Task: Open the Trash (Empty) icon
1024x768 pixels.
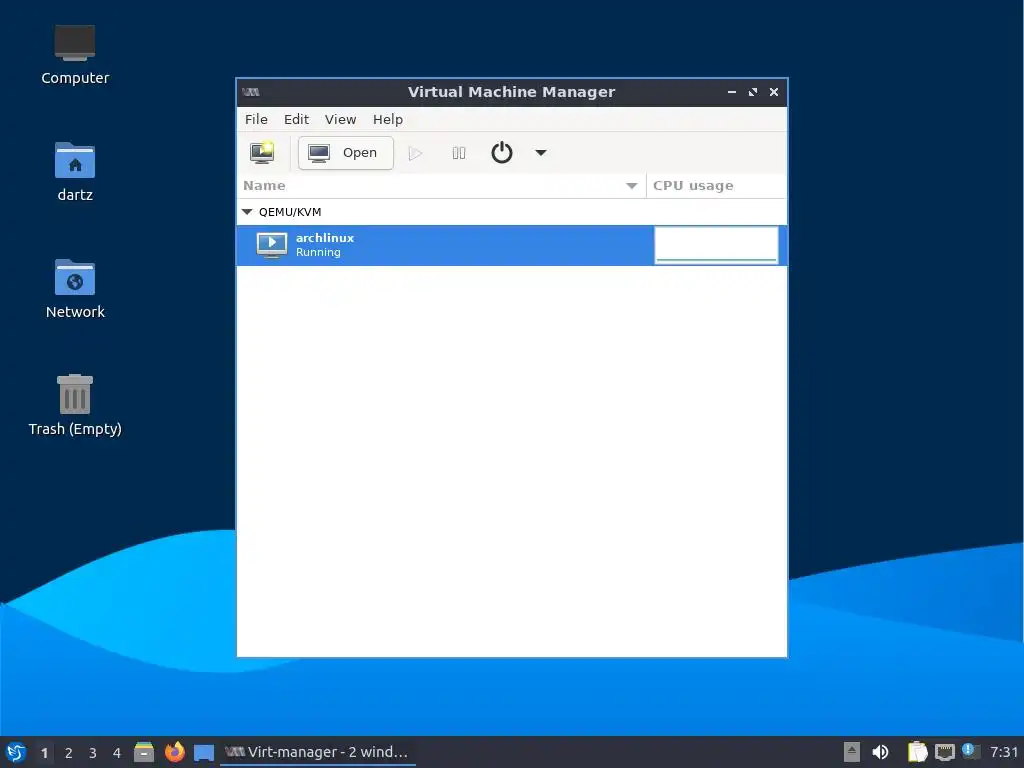Action: point(74,405)
